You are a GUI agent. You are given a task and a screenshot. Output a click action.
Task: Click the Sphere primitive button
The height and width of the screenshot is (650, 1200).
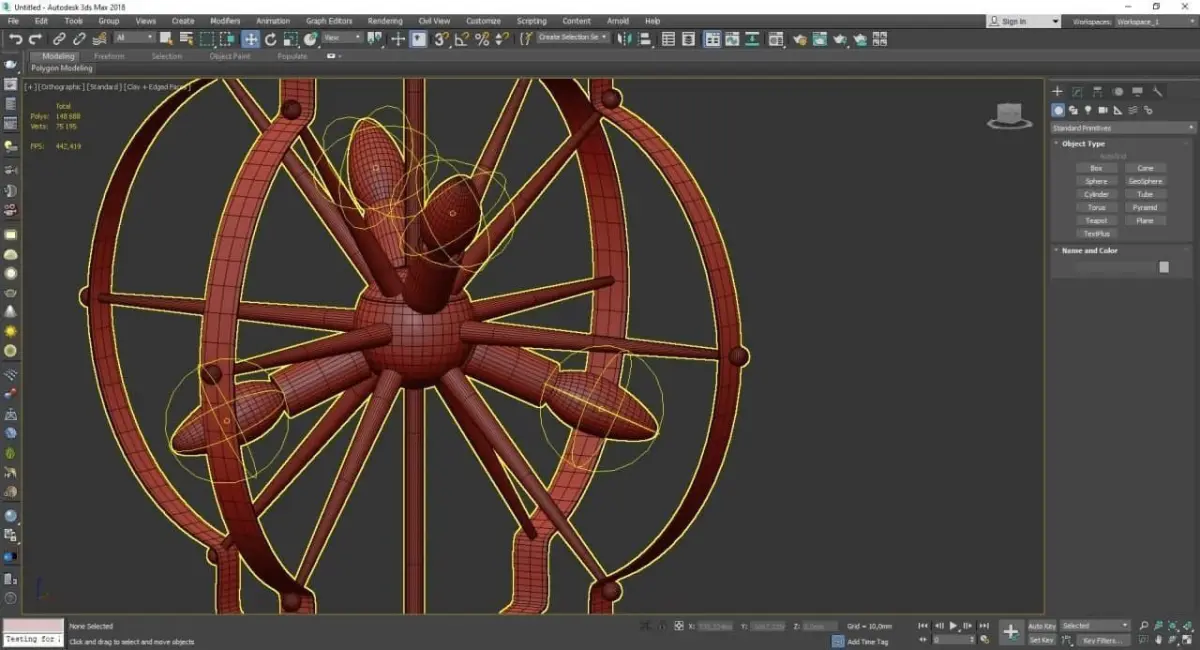[x=1096, y=181]
